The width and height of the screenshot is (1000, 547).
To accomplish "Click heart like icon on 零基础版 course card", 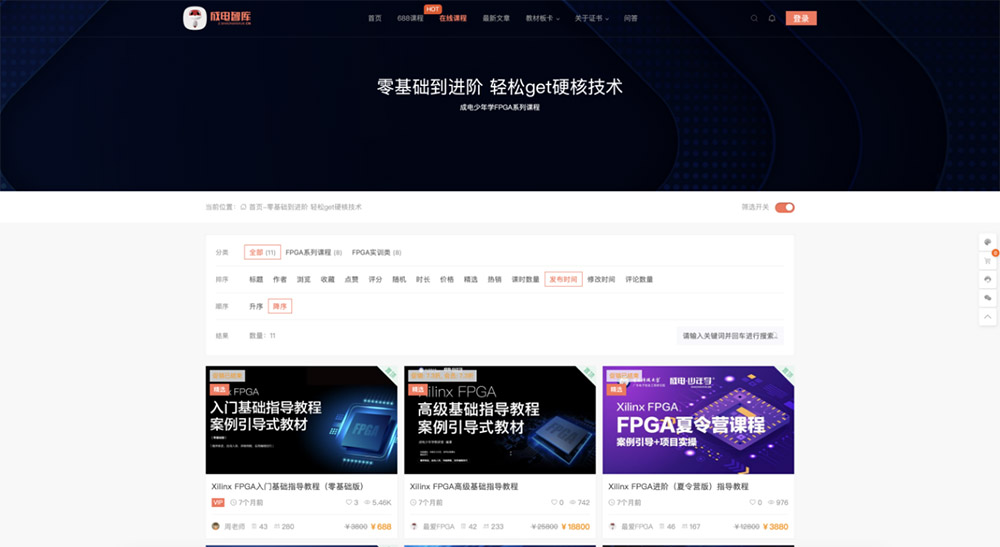I will 349,502.
